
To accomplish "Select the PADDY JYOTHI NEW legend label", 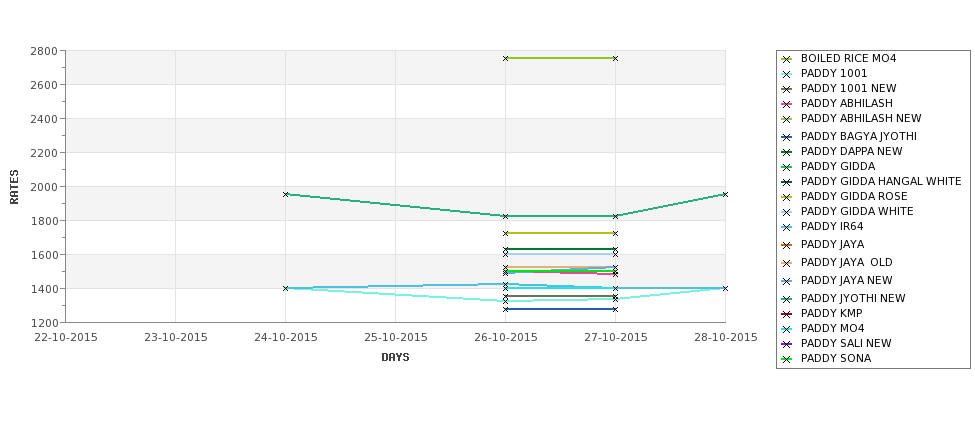I will point(853,298).
